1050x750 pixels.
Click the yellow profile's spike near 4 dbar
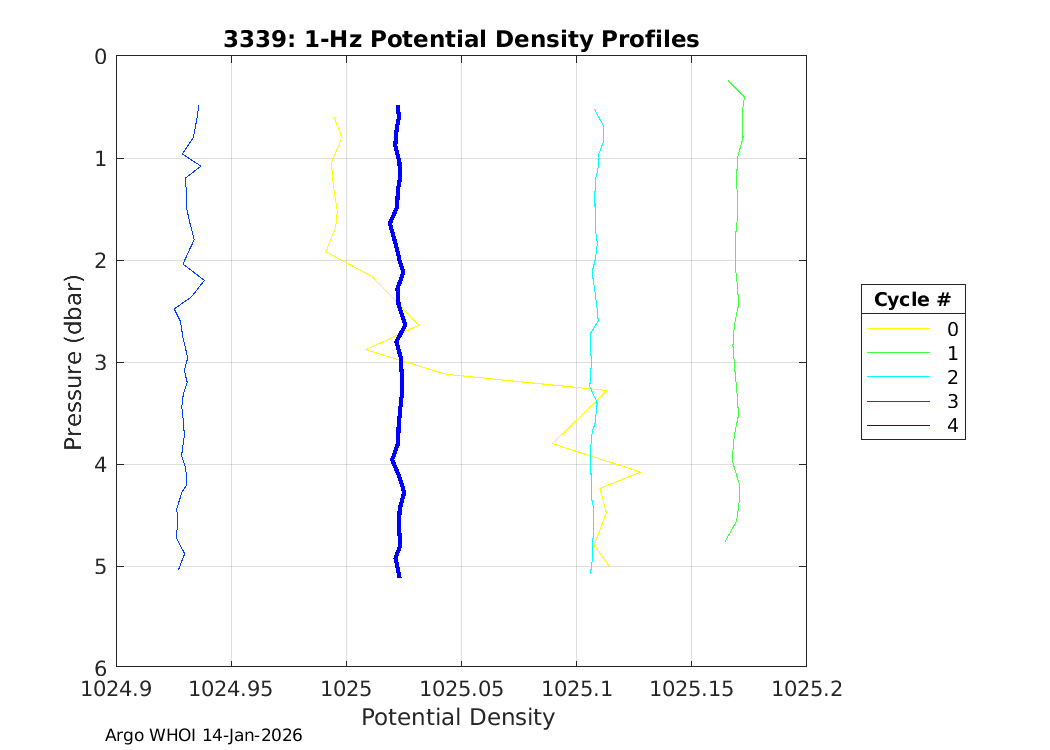point(638,471)
